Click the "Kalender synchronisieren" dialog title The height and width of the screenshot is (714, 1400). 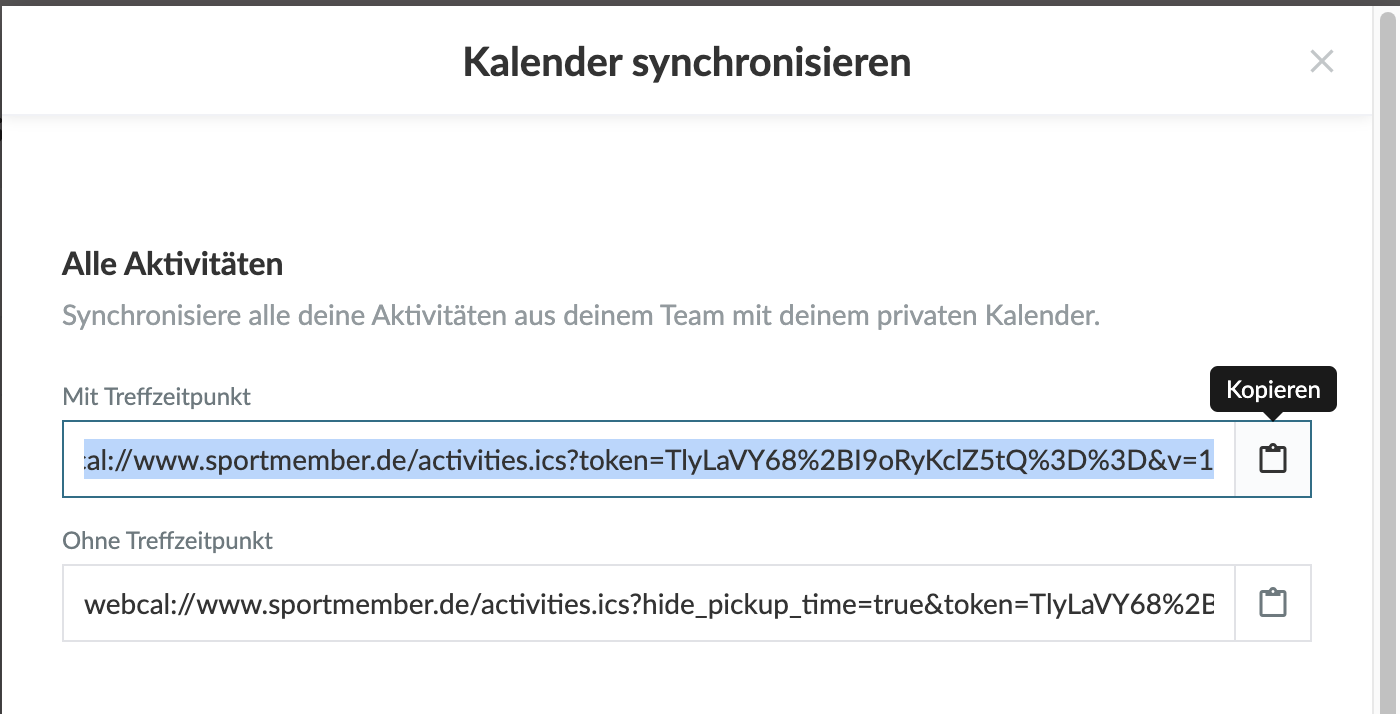(x=686, y=62)
